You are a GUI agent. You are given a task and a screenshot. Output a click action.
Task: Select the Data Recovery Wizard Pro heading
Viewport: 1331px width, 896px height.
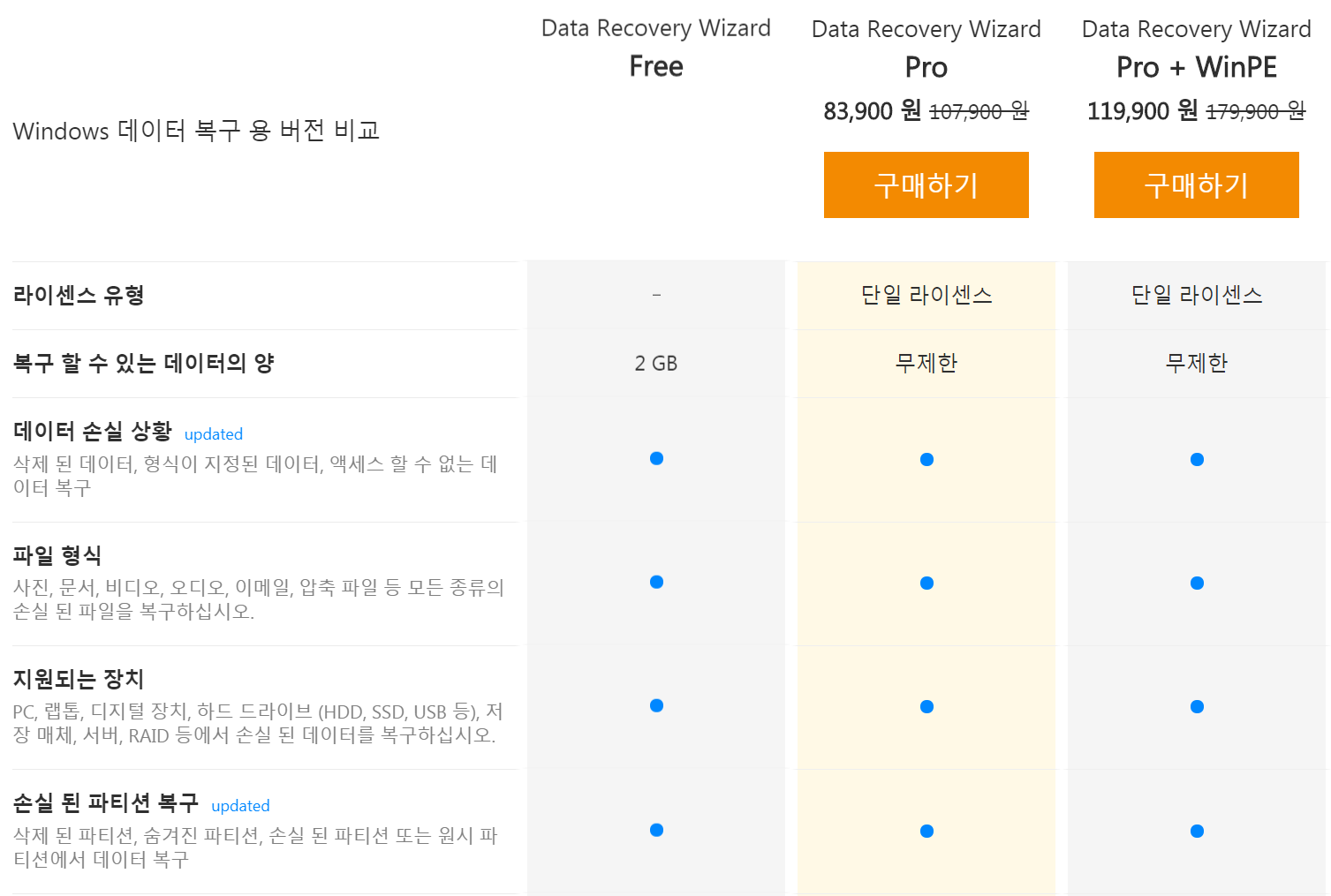pos(926,48)
